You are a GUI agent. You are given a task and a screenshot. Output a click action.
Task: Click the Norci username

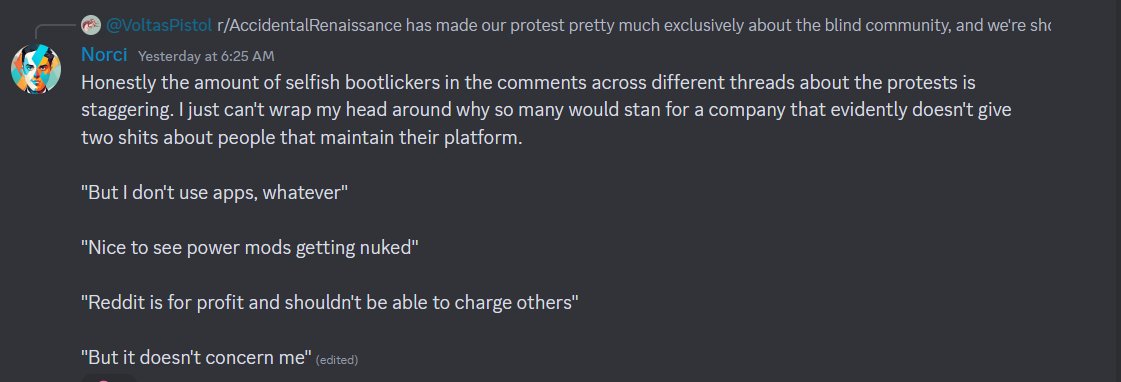click(x=104, y=55)
